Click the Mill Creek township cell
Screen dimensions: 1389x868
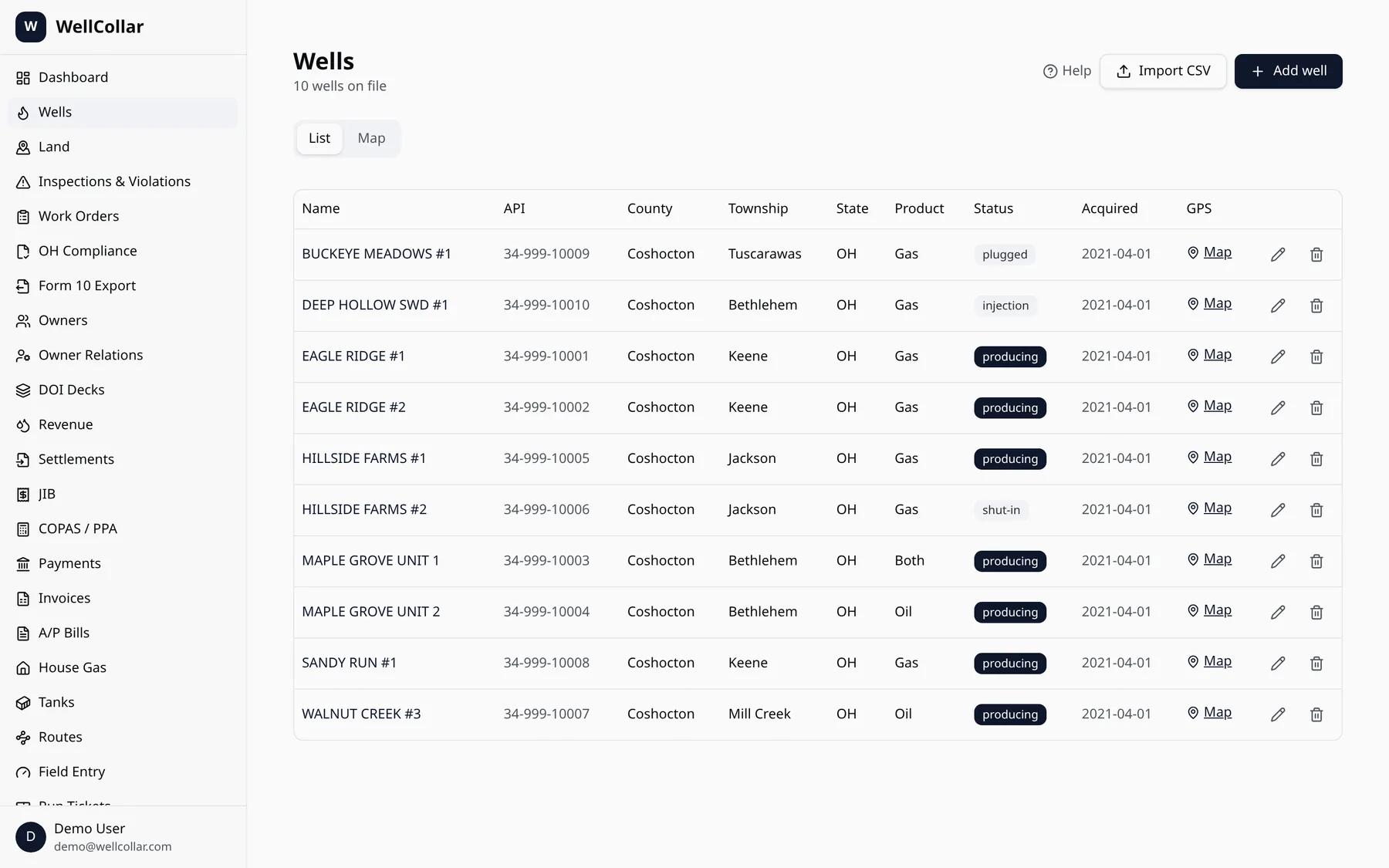[759, 714]
